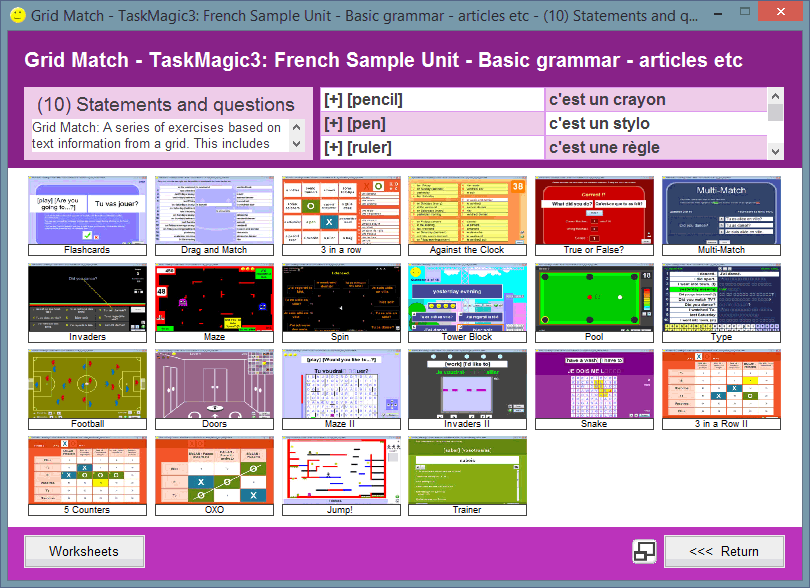Select the [+] [pen] grid cell

[432, 123]
